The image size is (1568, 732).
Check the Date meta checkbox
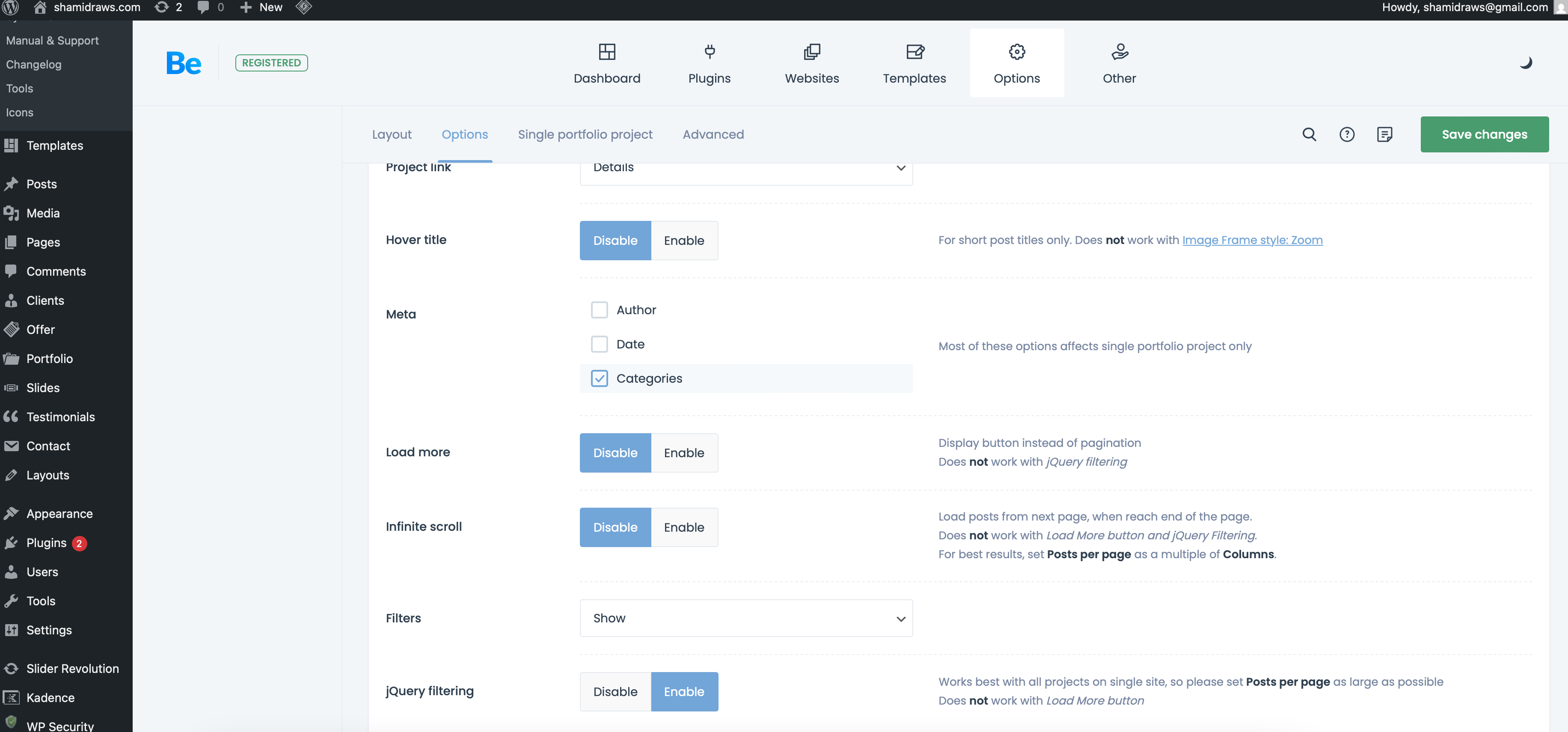599,344
